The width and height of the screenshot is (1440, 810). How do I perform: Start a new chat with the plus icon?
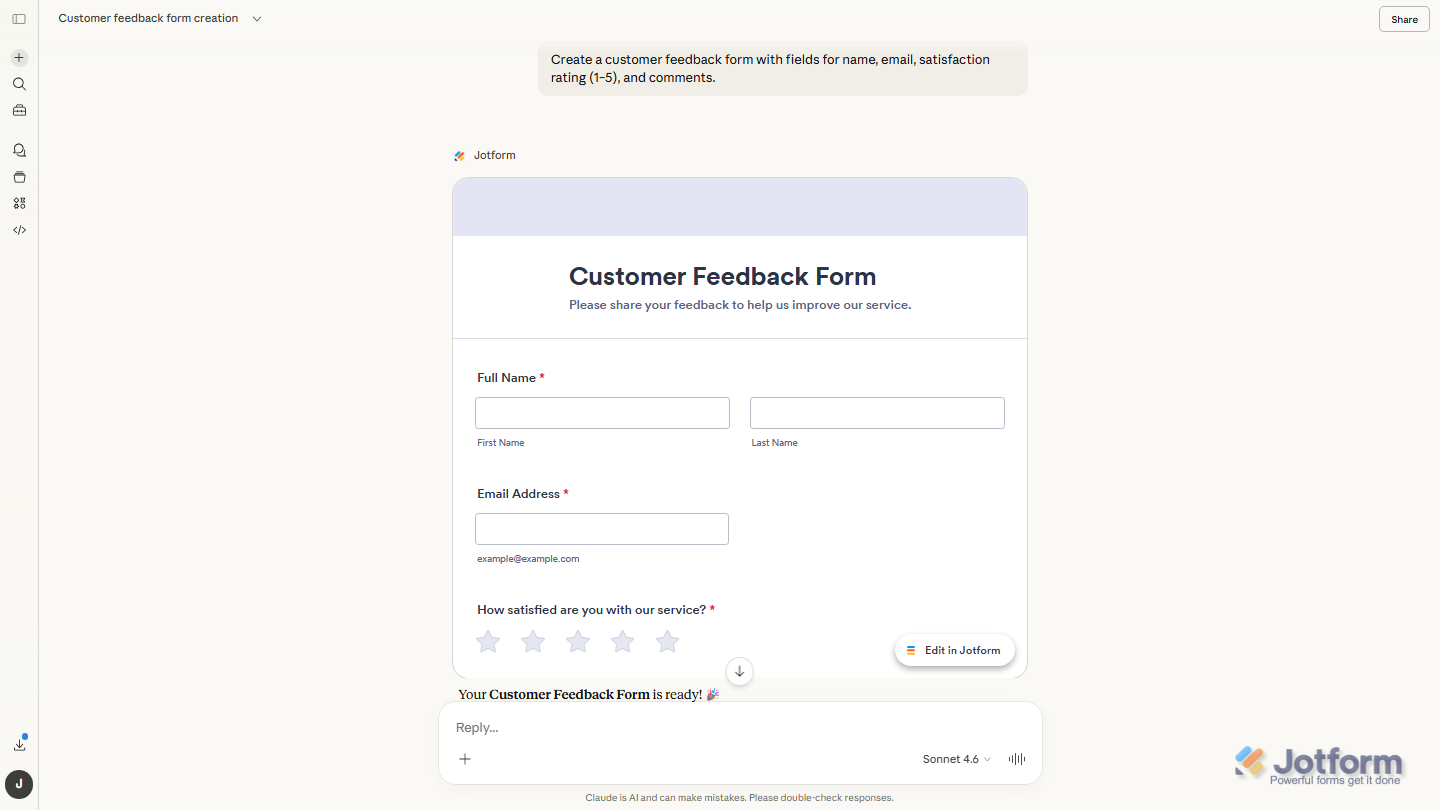click(19, 57)
